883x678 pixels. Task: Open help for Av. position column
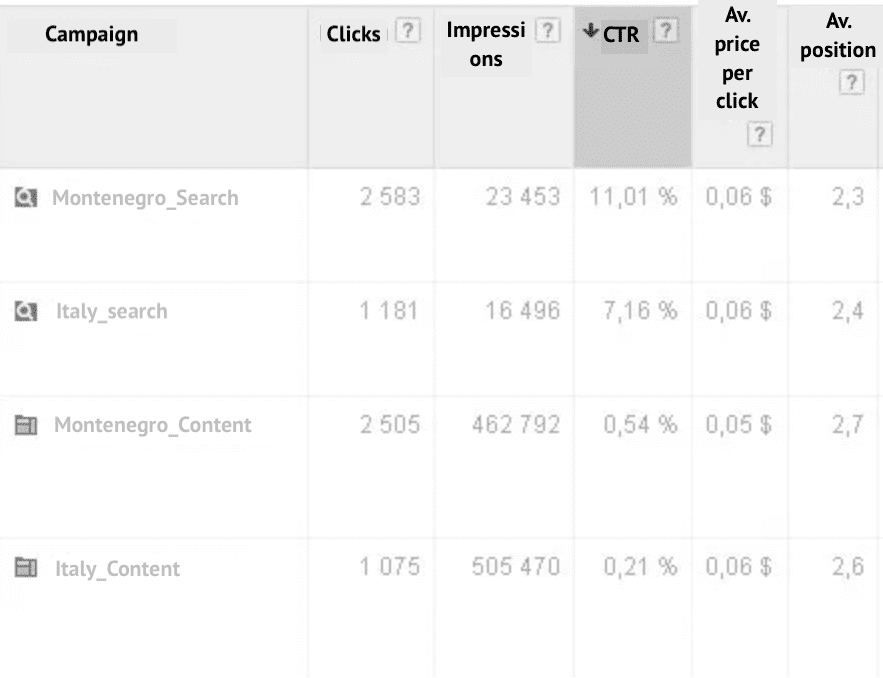(x=852, y=83)
